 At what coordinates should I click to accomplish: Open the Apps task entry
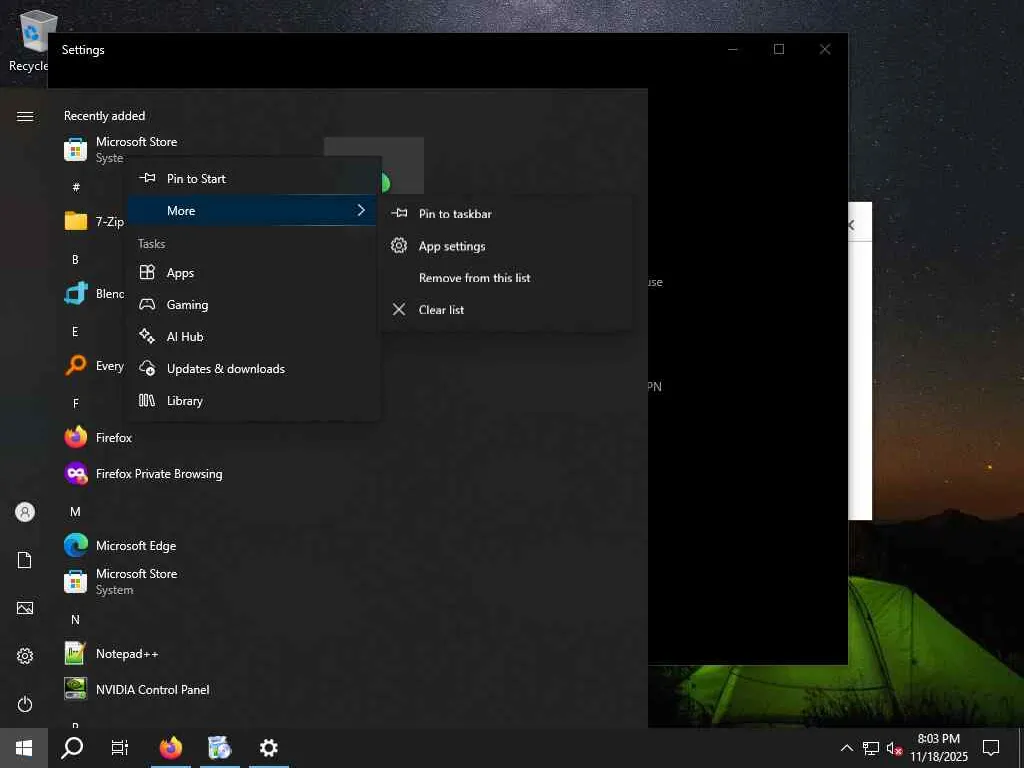[x=254, y=272]
